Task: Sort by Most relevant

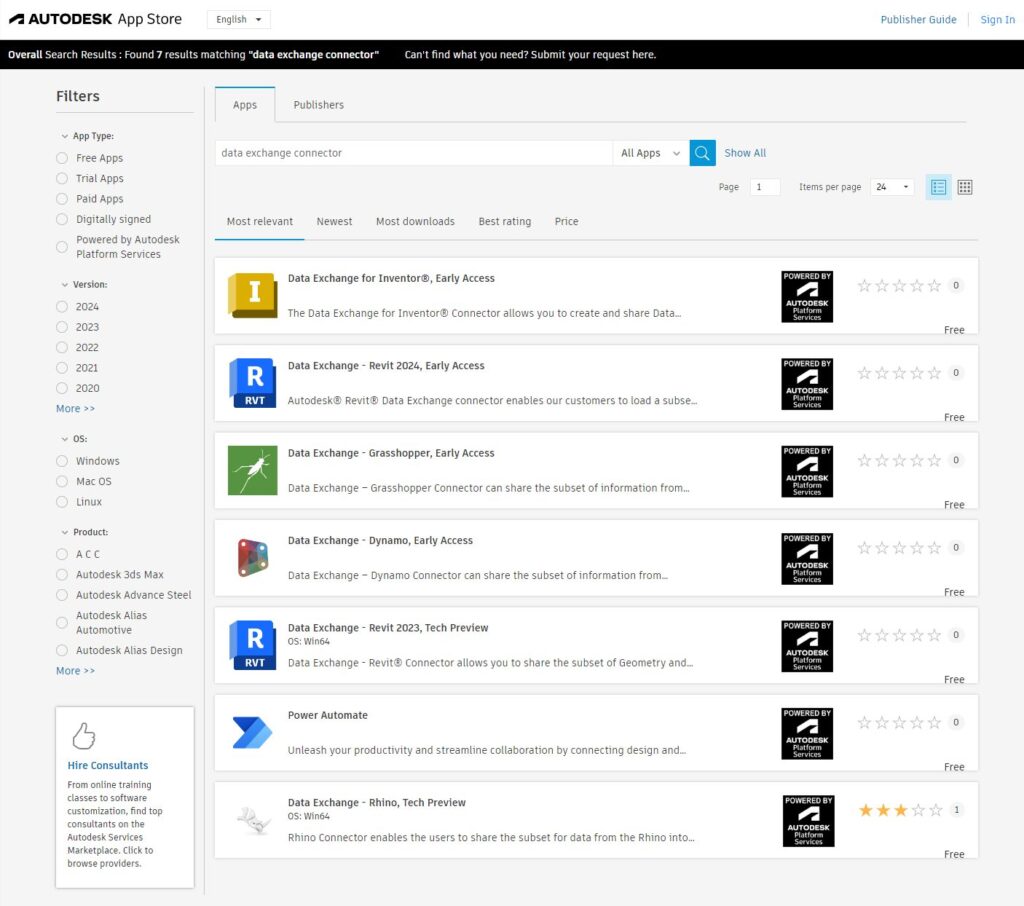Action: tap(260, 221)
